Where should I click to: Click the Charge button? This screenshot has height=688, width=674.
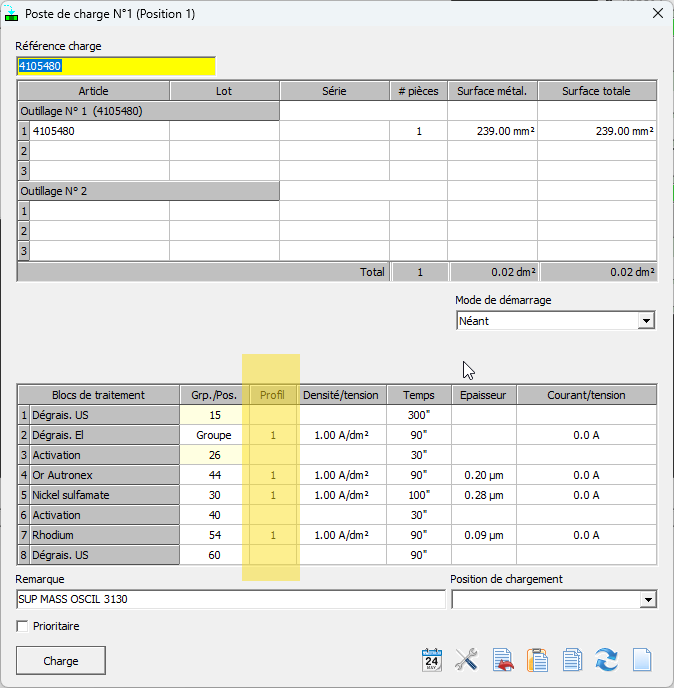coord(61,660)
